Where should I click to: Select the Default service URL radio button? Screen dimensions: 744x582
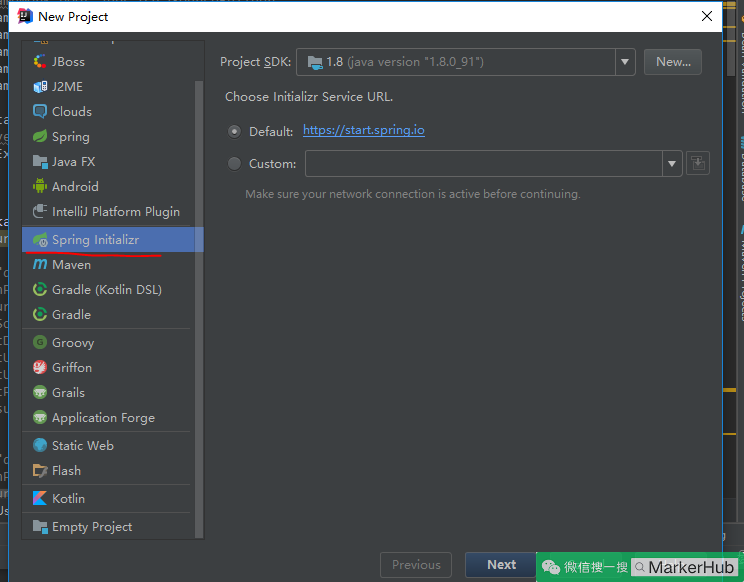click(x=234, y=131)
